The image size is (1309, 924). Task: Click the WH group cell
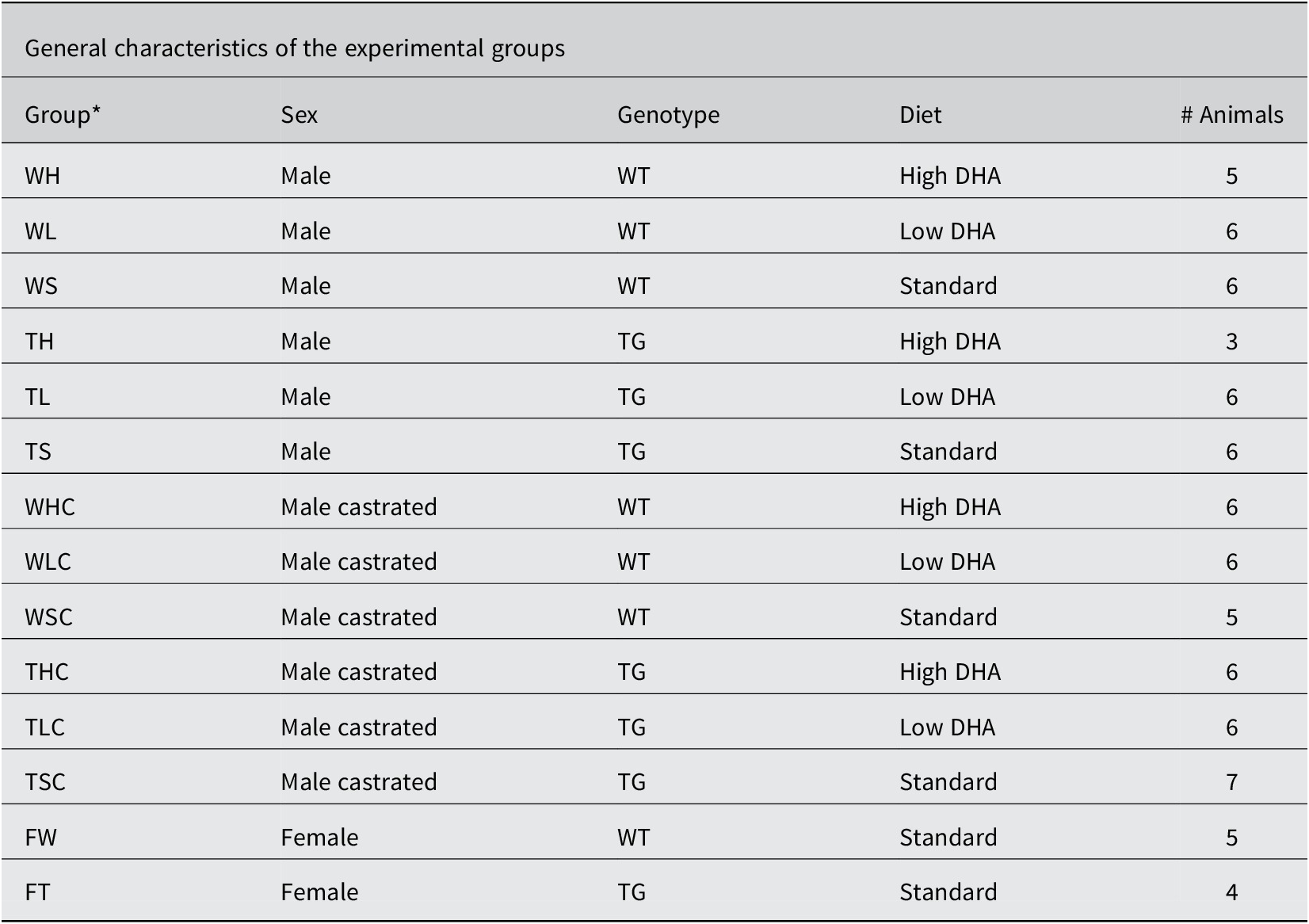[x=42, y=175]
